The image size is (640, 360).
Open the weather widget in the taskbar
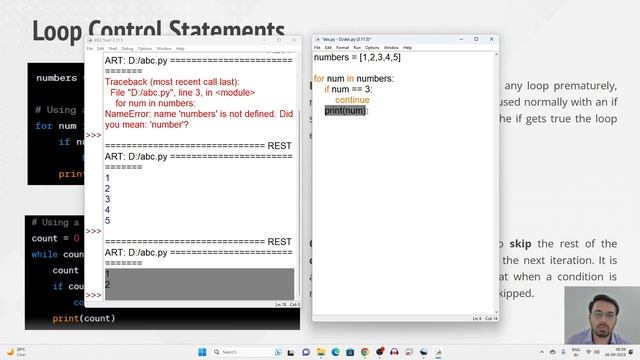pos(16,352)
